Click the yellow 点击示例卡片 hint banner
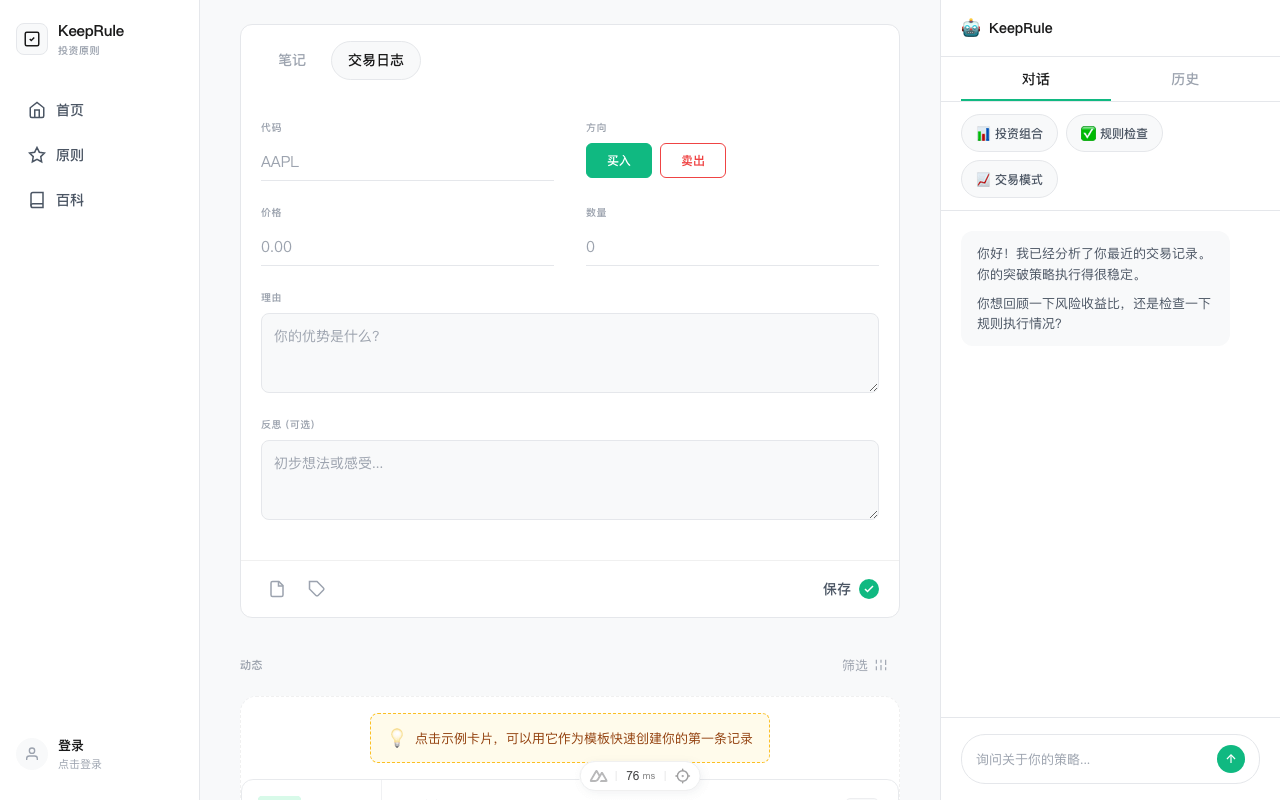The image size is (1280, 800). pyautogui.click(x=569, y=738)
